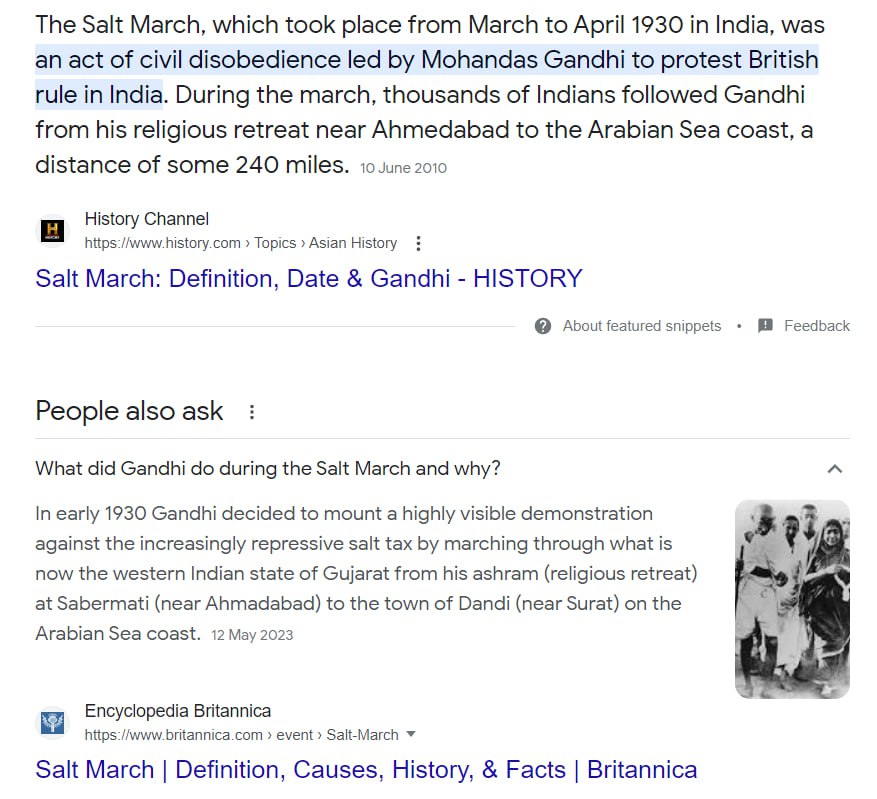Click the Gandhi Salt March photo thumbnail

(x=792, y=599)
